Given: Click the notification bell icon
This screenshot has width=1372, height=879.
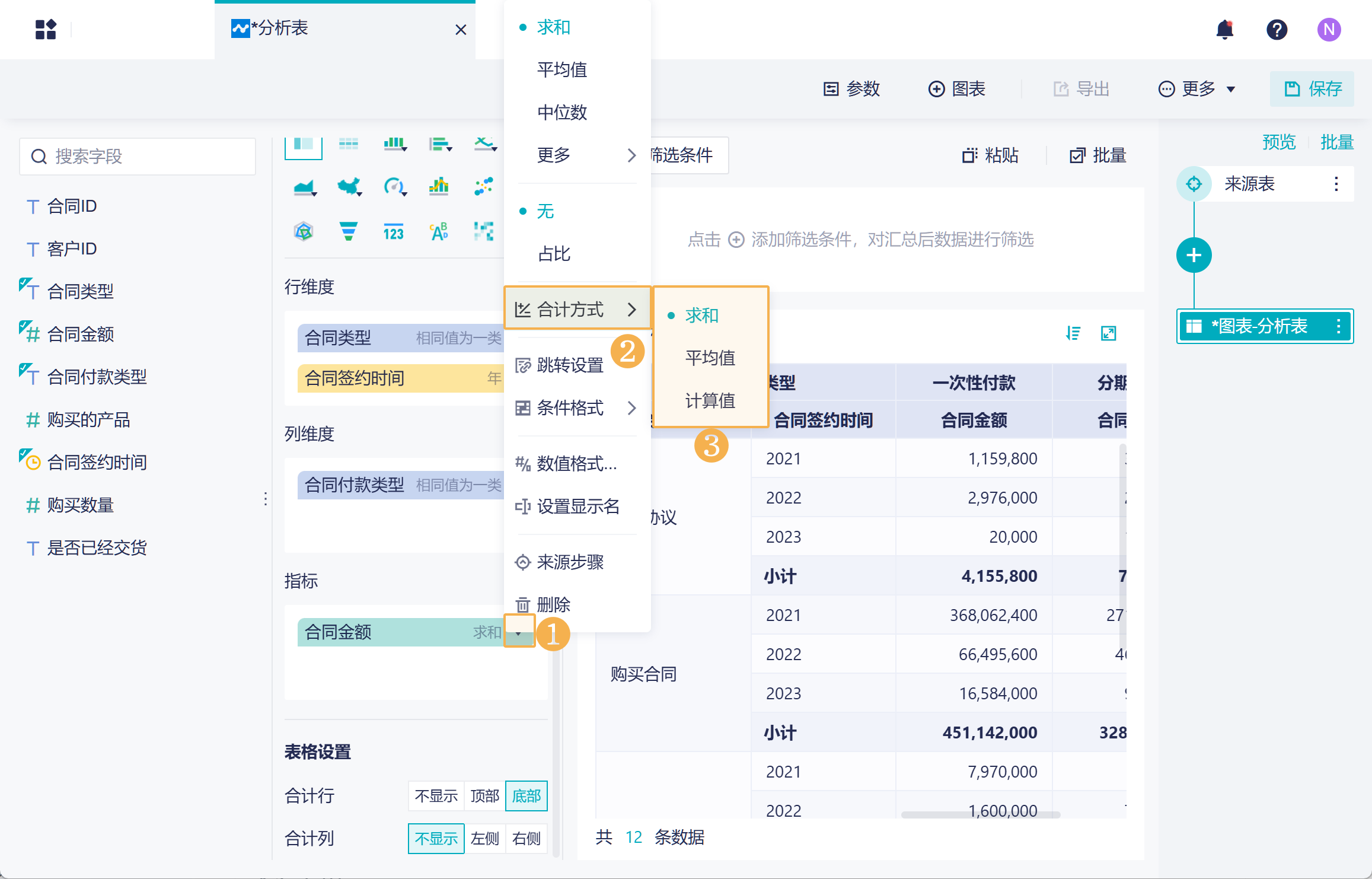Looking at the screenshot, I should tap(1224, 29).
